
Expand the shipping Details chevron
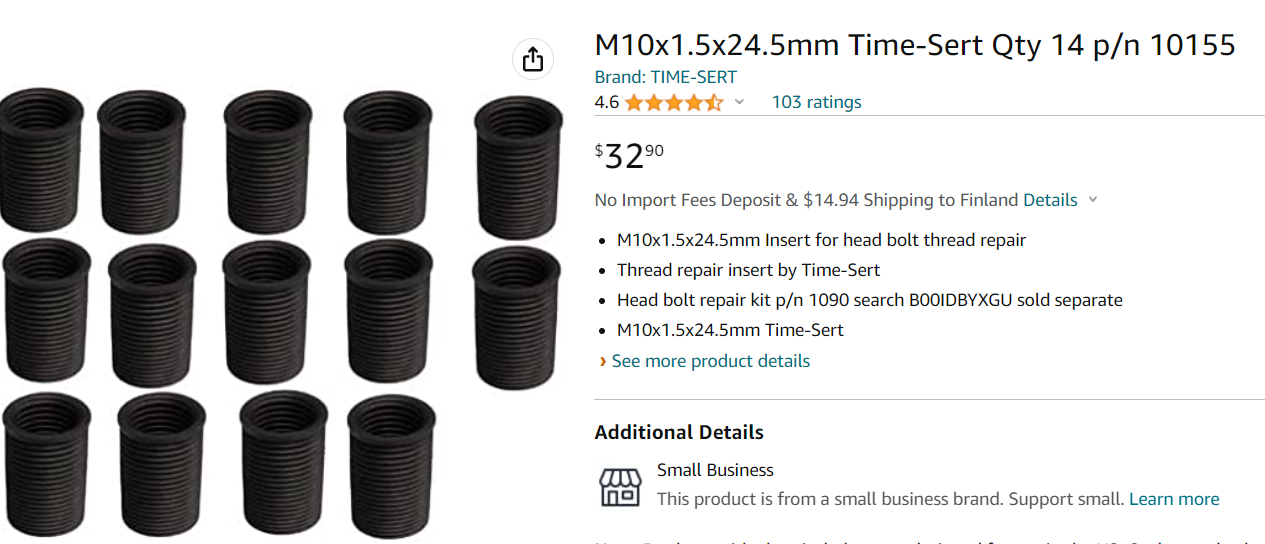pyautogui.click(x=1093, y=200)
